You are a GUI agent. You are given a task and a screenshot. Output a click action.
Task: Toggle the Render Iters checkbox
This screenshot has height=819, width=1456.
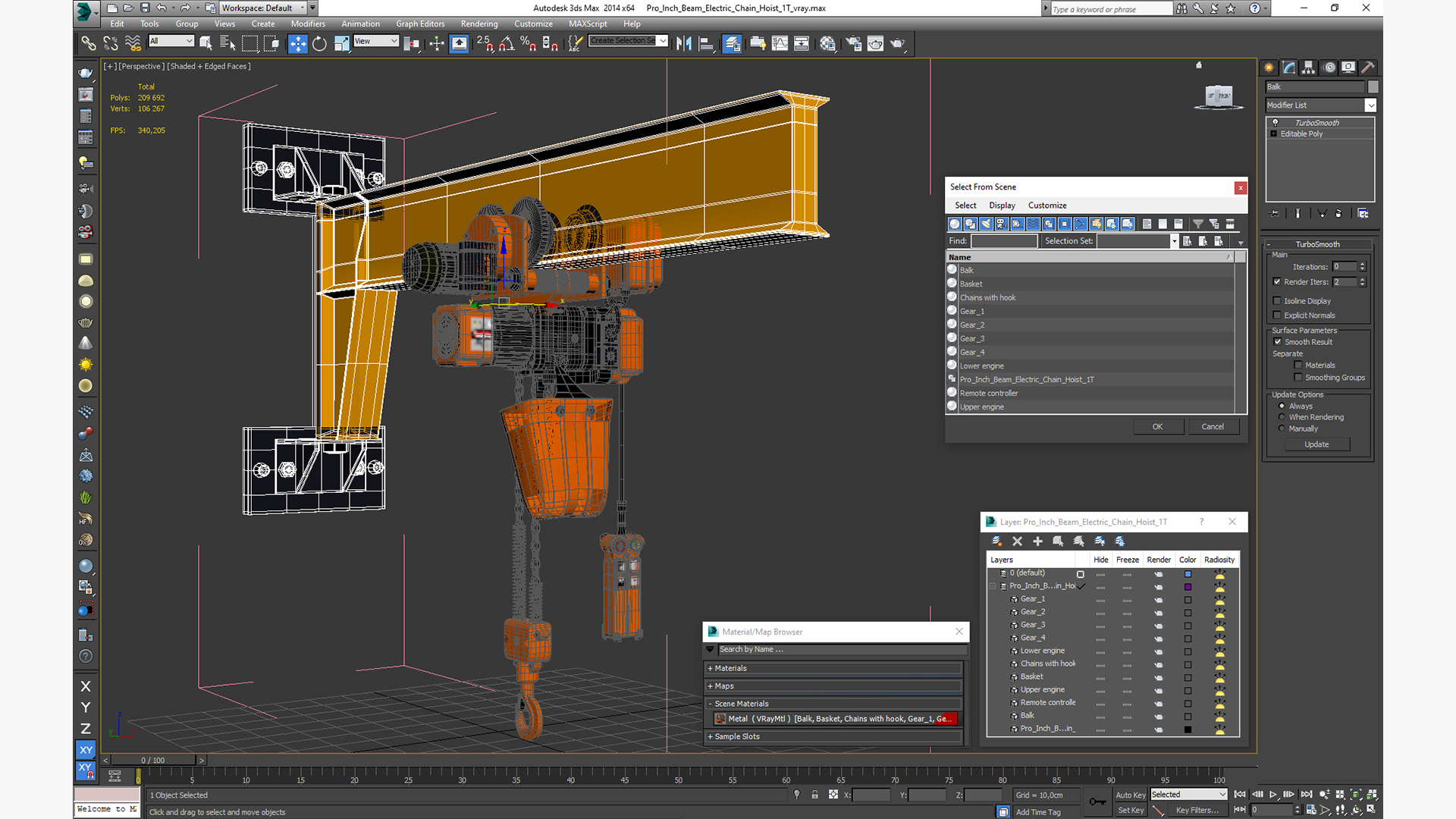point(1277,282)
